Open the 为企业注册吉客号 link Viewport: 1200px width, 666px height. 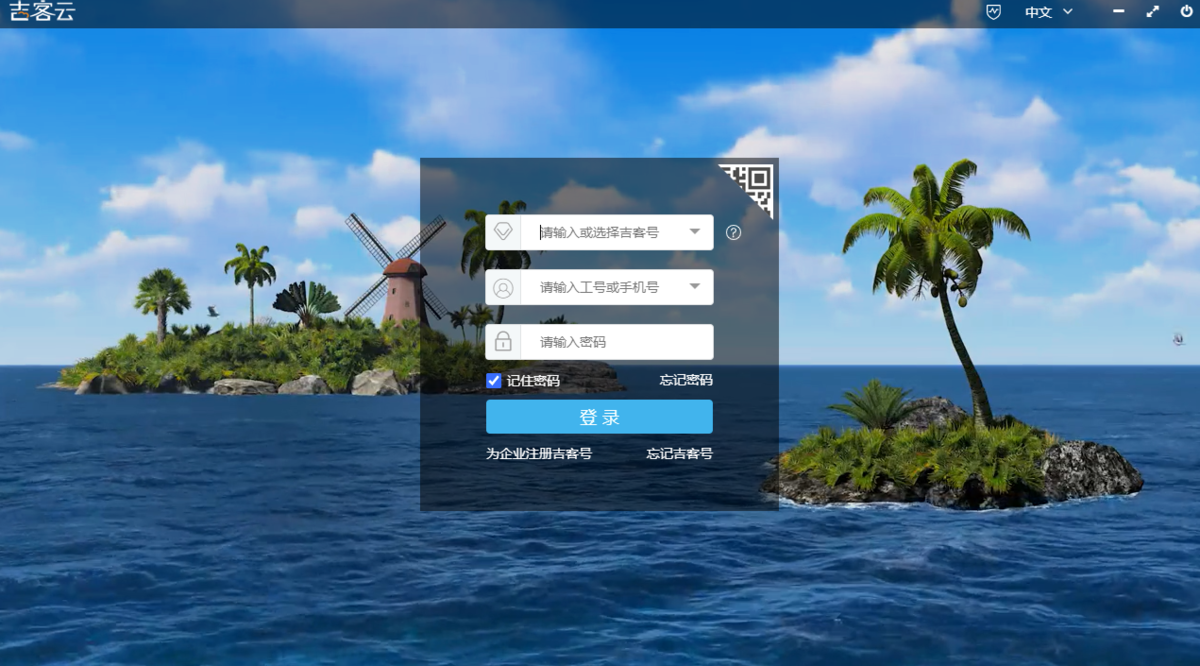point(539,453)
